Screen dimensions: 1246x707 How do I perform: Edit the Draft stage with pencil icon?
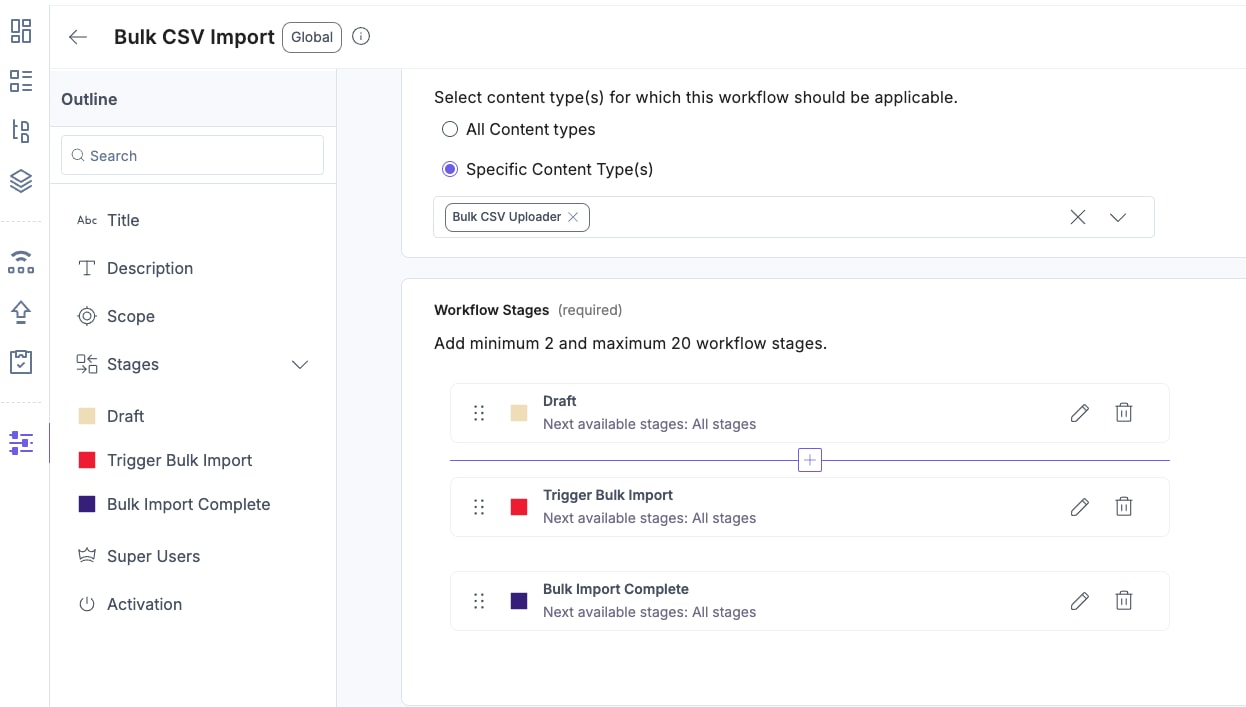tap(1079, 413)
